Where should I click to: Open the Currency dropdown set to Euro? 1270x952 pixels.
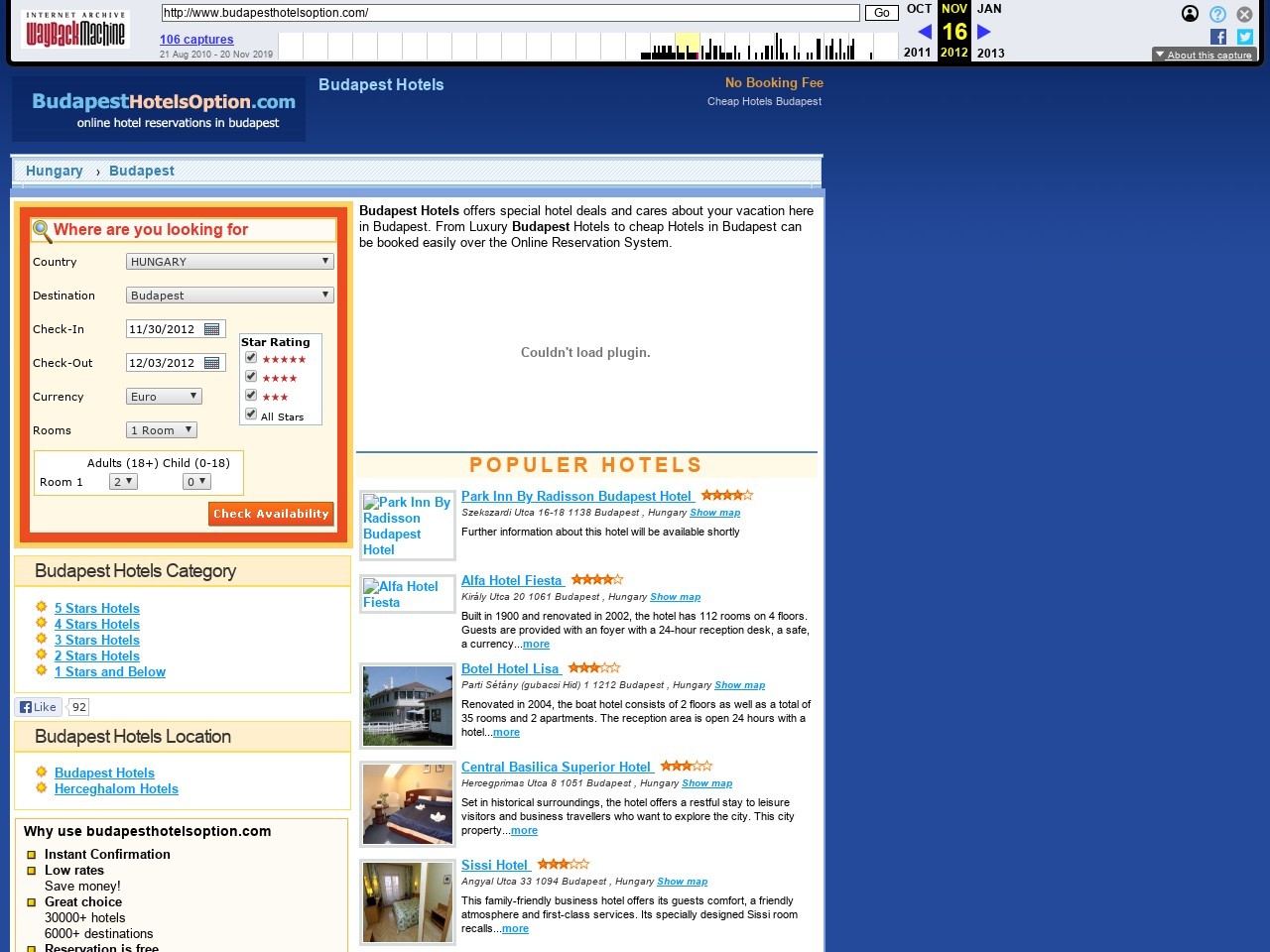(164, 397)
